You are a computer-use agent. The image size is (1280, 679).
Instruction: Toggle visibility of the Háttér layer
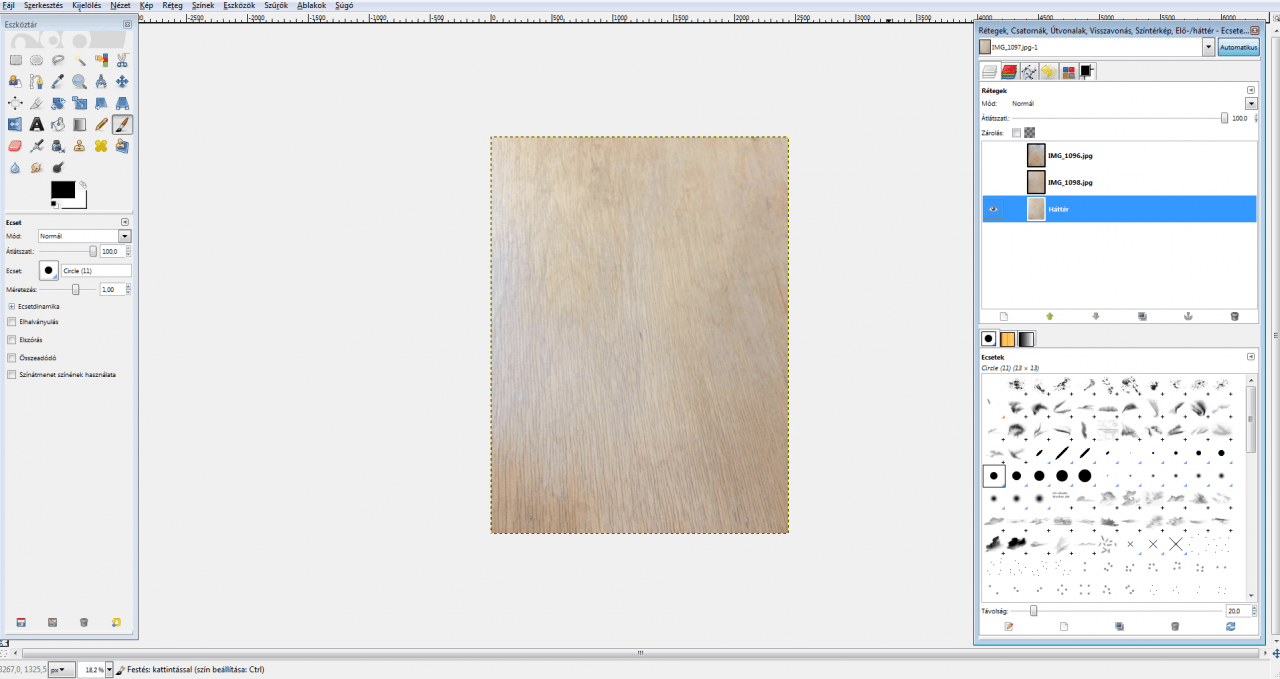[x=994, y=209]
